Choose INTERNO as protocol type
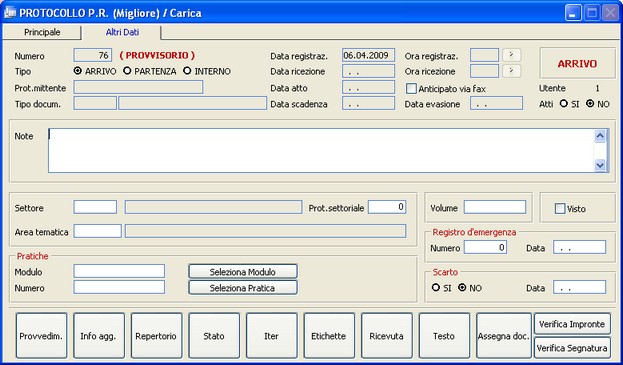 coord(187,71)
